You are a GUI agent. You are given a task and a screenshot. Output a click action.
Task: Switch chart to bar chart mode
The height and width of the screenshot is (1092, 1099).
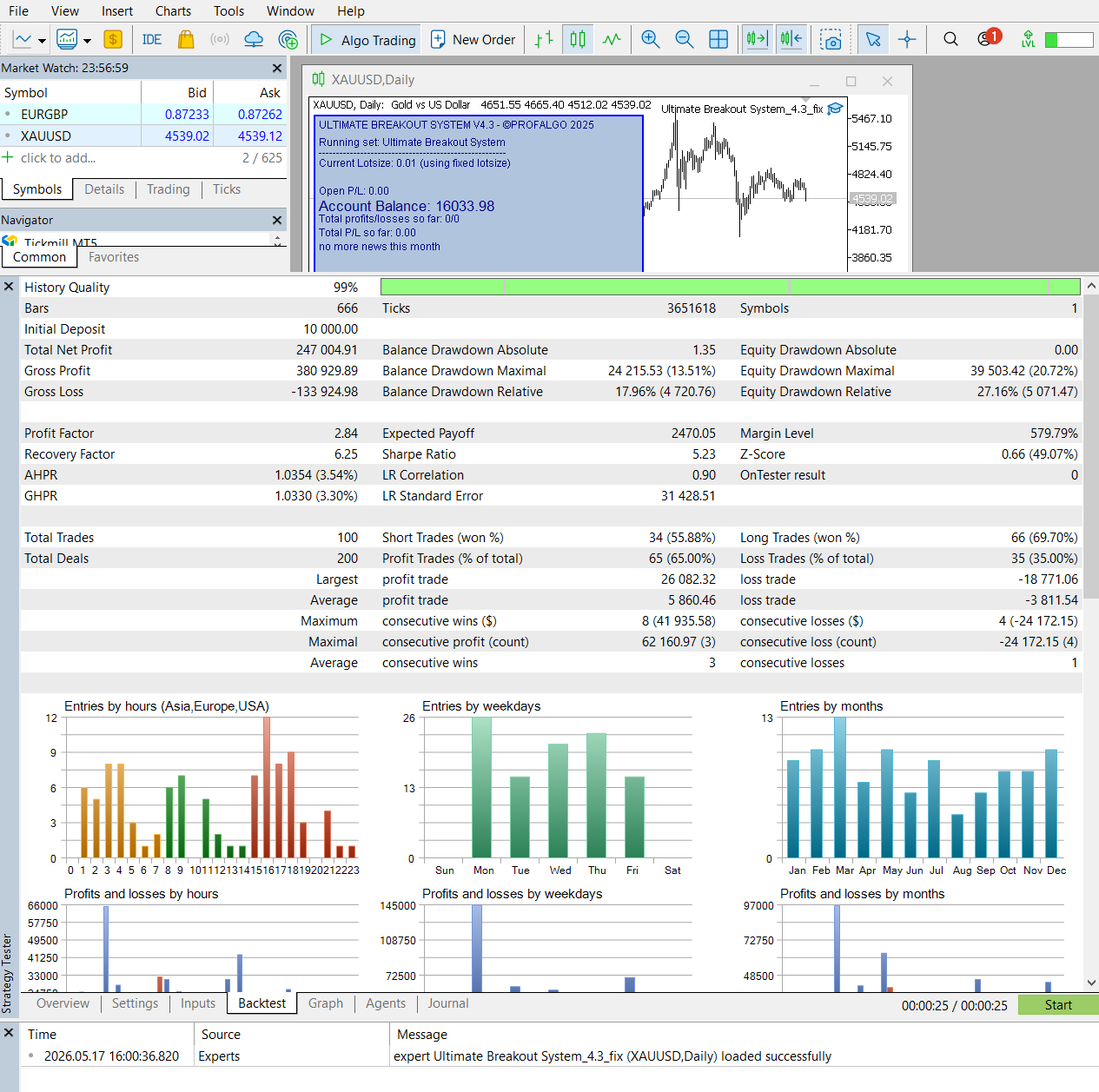click(x=544, y=39)
